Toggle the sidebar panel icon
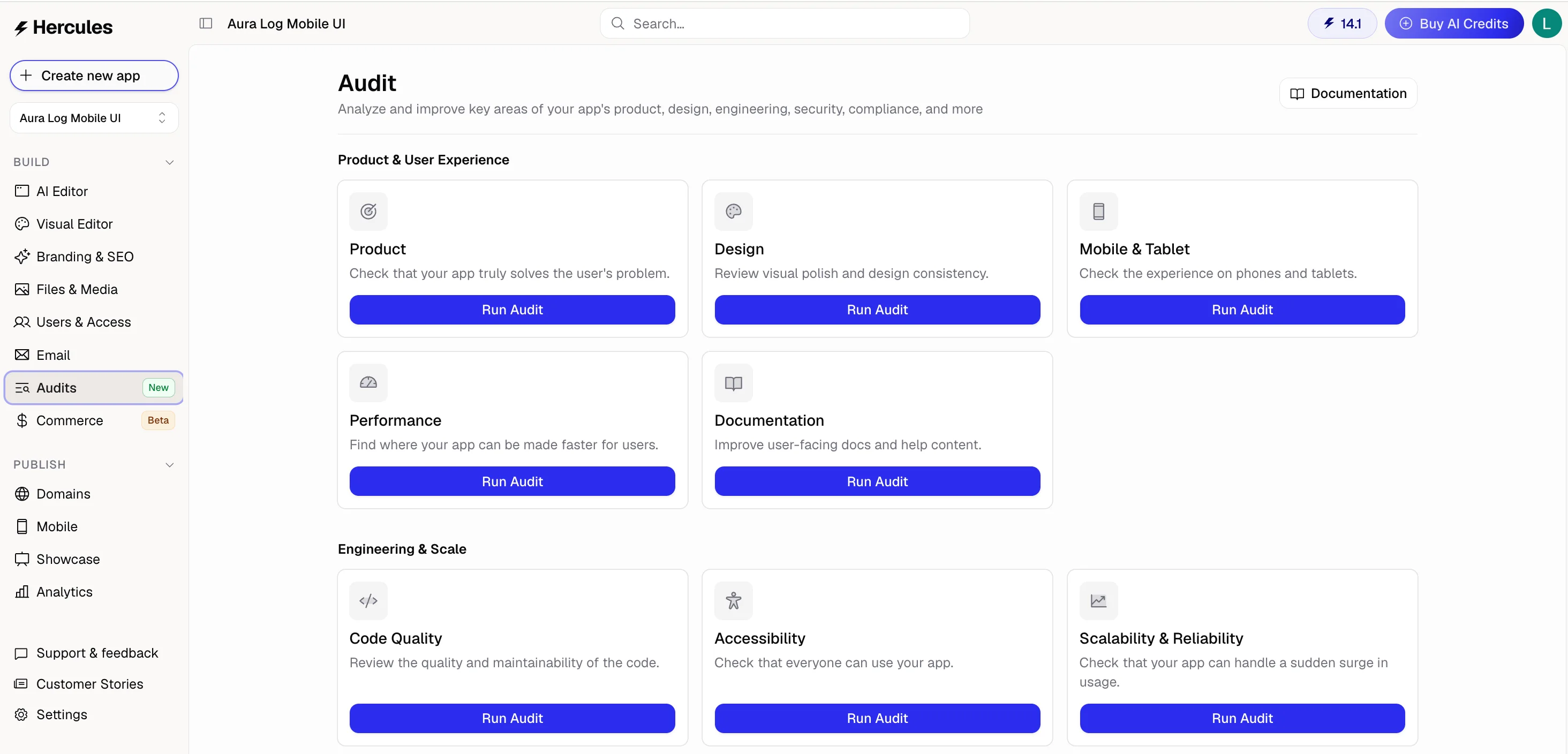The image size is (1568, 754). click(206, 23)
